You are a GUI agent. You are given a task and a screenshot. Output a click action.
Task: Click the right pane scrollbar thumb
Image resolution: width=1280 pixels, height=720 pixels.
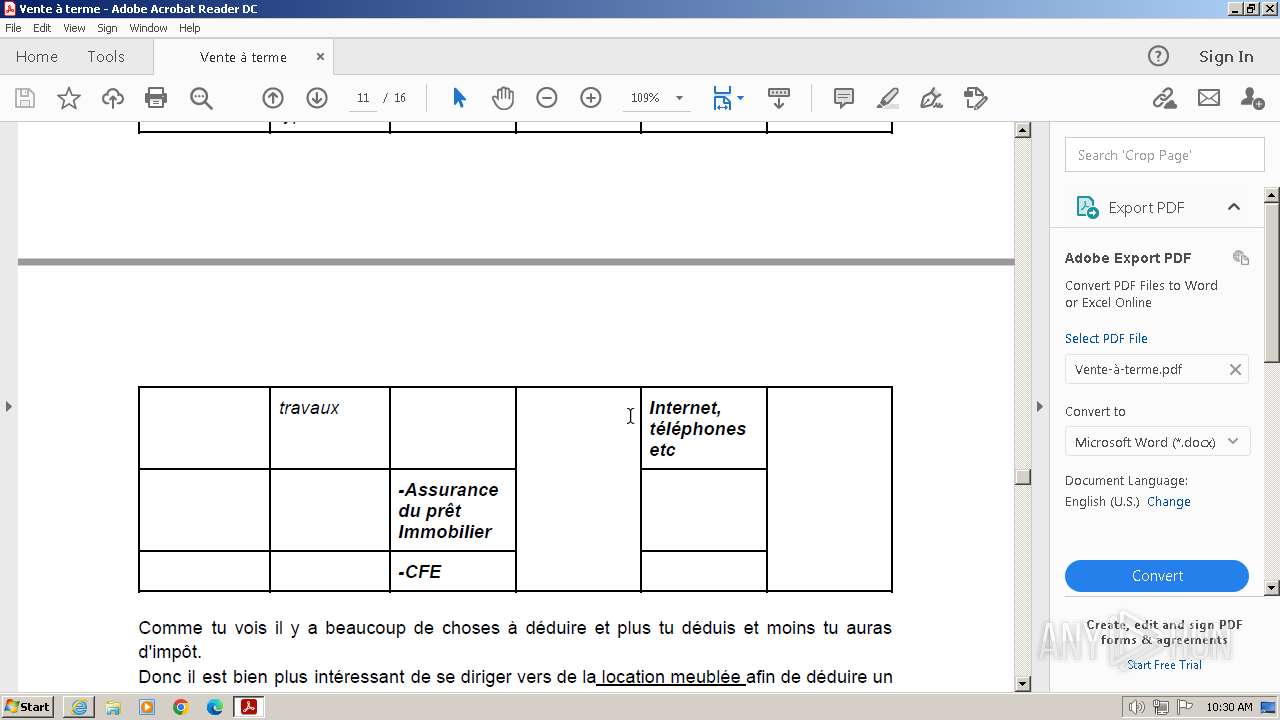(x=1272, y=282)
